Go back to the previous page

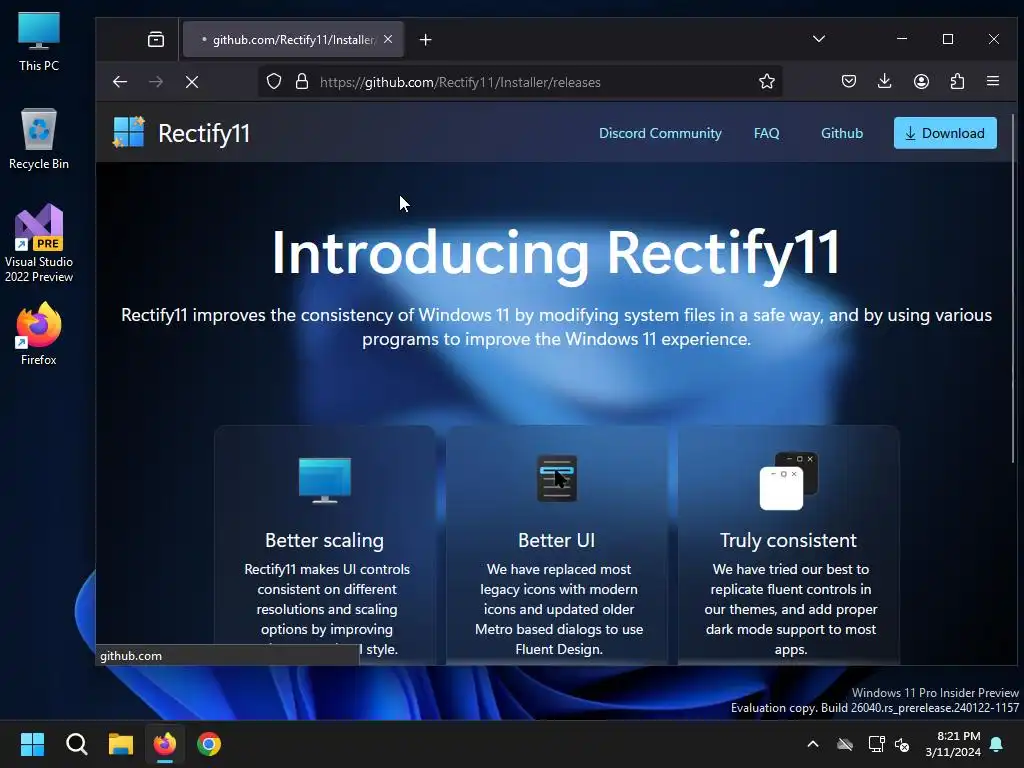pos(120,82)
